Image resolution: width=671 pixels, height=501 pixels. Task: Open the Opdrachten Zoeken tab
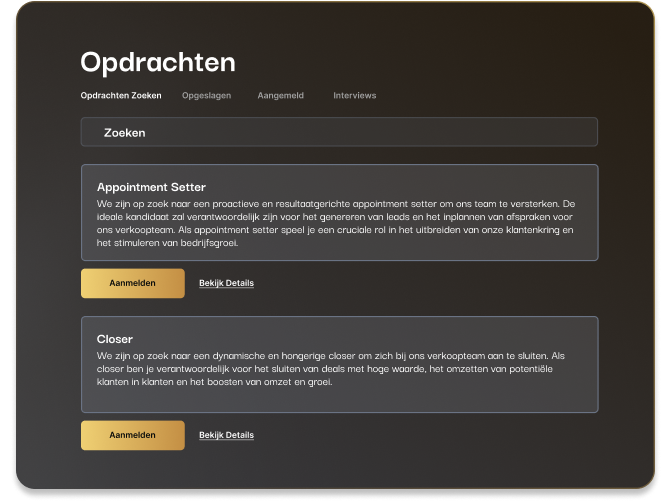pos(120,96)
